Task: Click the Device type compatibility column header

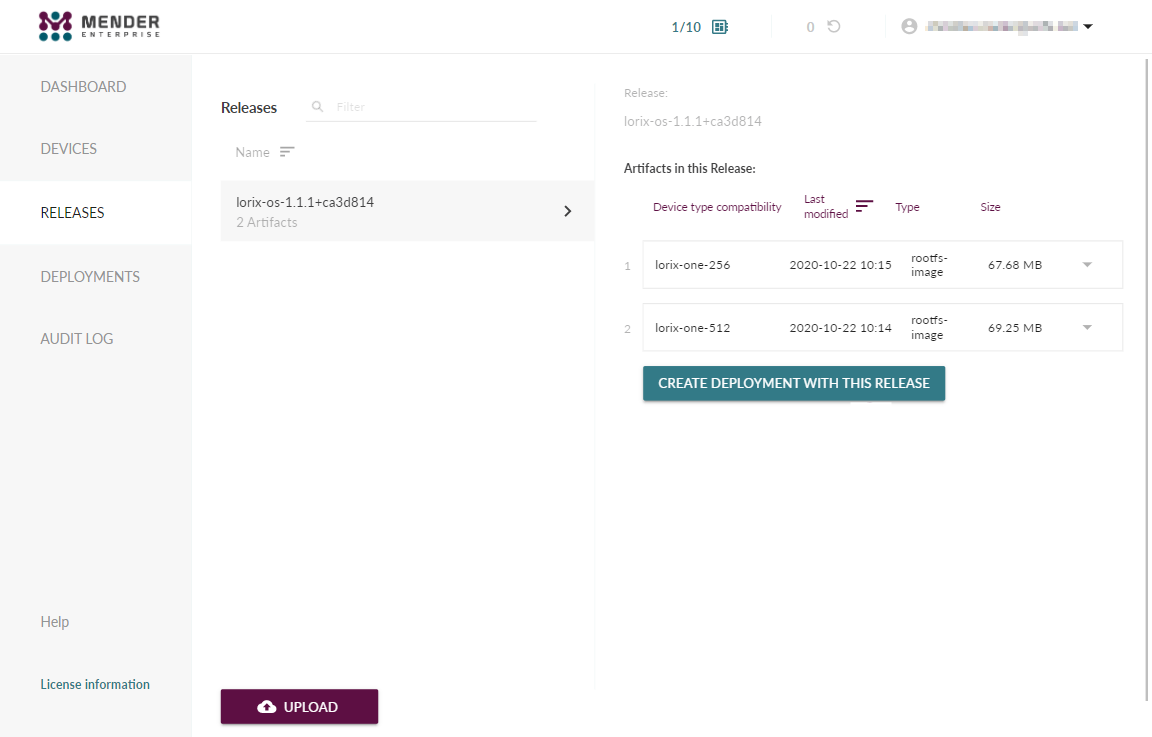Action: tap(717, 207)
